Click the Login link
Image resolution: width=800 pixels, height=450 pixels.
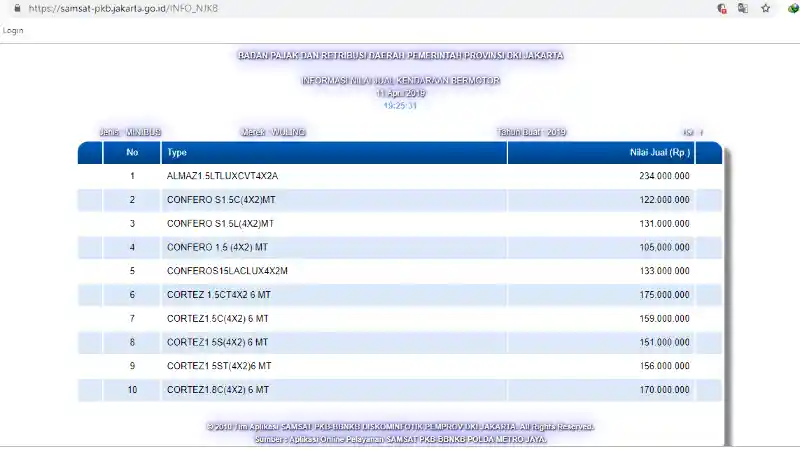(13, 30)
